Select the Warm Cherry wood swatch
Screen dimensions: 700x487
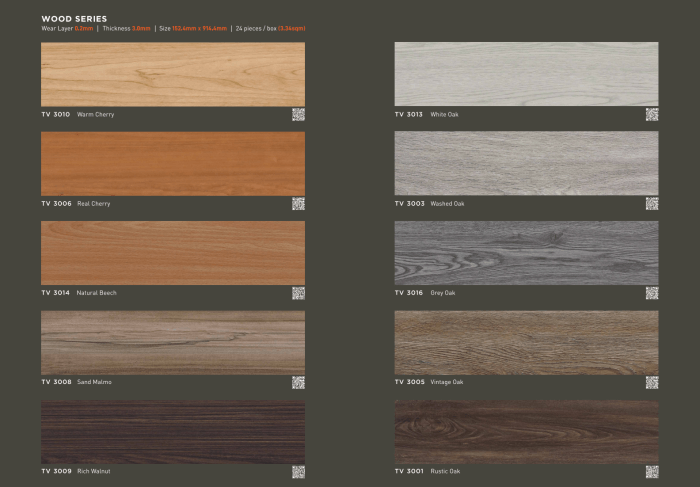173,74
